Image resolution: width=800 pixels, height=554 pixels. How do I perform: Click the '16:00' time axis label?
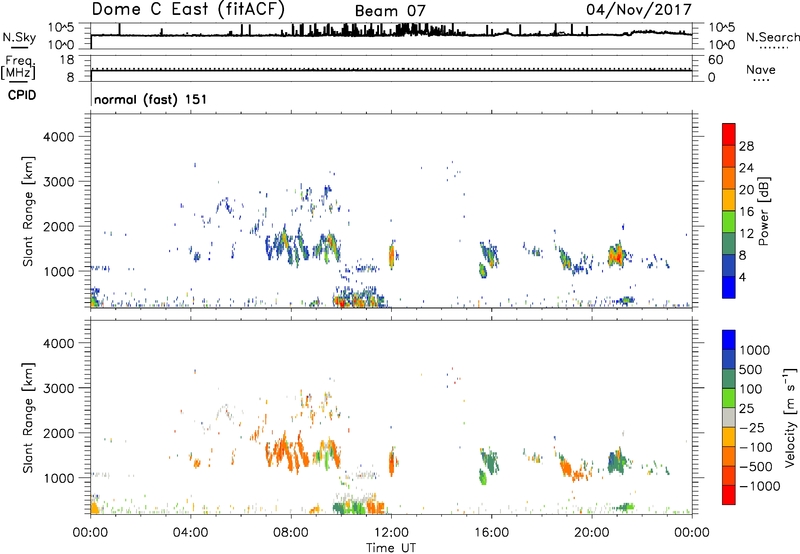click(x=491, y=533)
